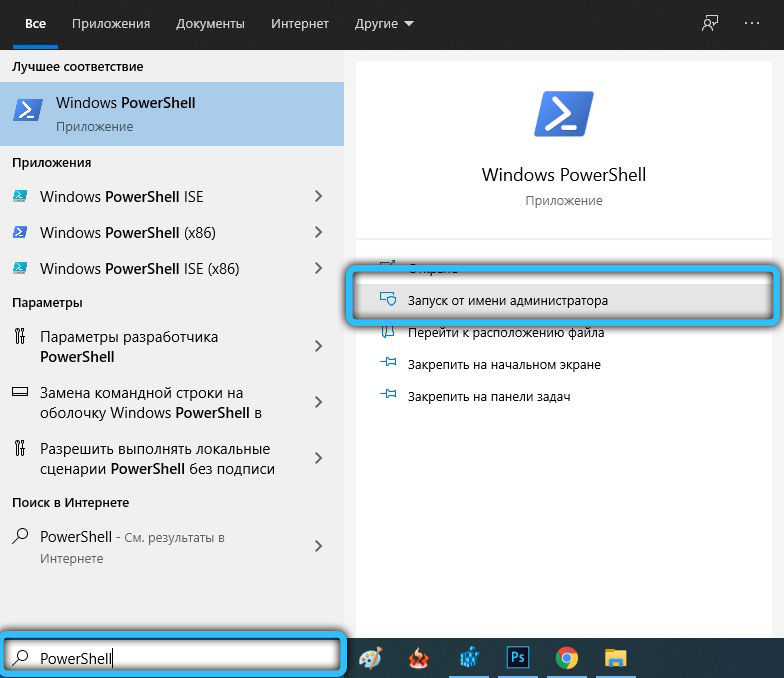Click the file location folder icon
The height and width of the screenshot is (678, 784).
coord(388,332)
